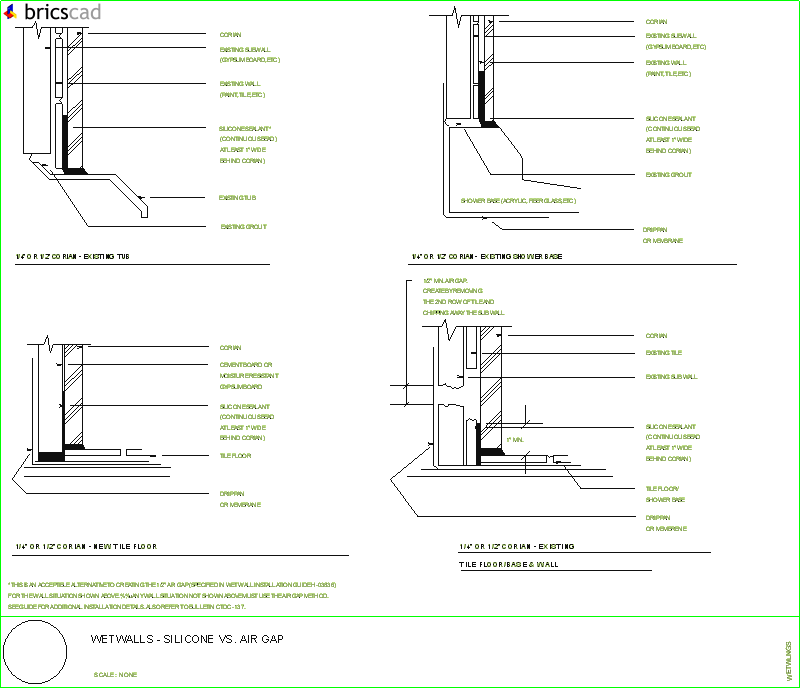Click 'EXISTING SUBWALL' label in shower base detail
The height and width of the screenshot is (688, 800).
click(671, 36)
